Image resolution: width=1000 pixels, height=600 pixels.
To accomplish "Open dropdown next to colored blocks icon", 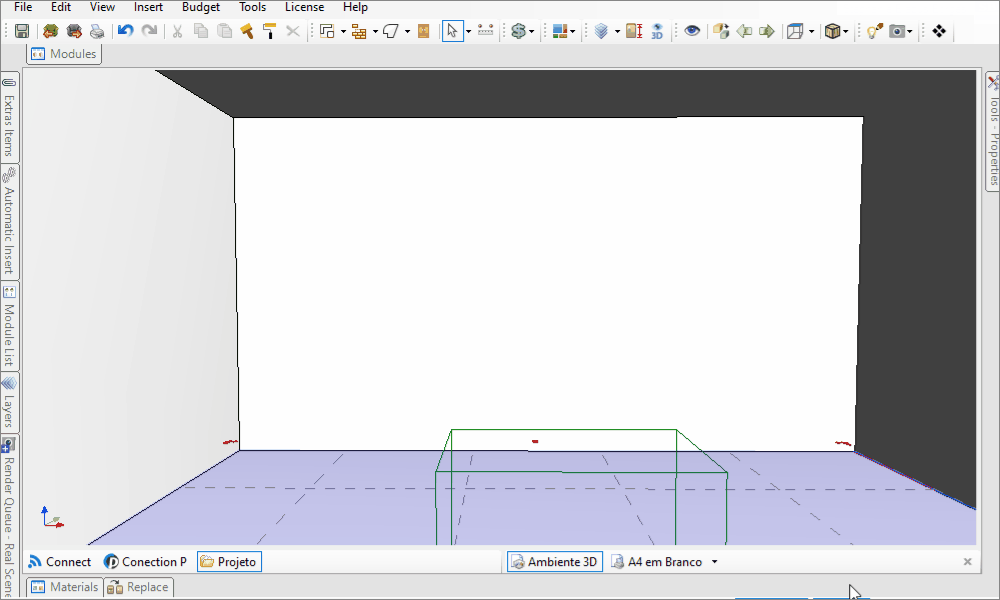I will [573, 31].
